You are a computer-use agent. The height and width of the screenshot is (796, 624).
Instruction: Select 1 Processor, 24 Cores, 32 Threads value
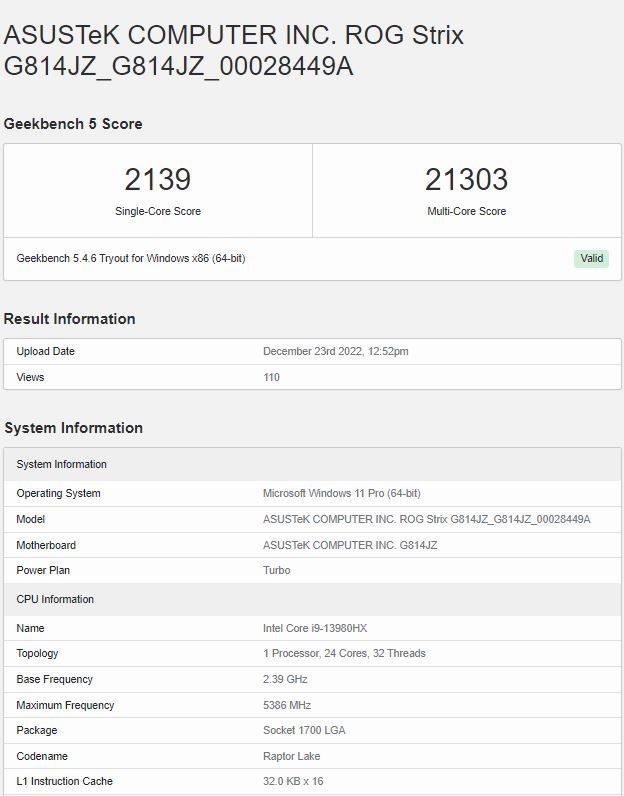pyautogui.click(x=344, y=653)
